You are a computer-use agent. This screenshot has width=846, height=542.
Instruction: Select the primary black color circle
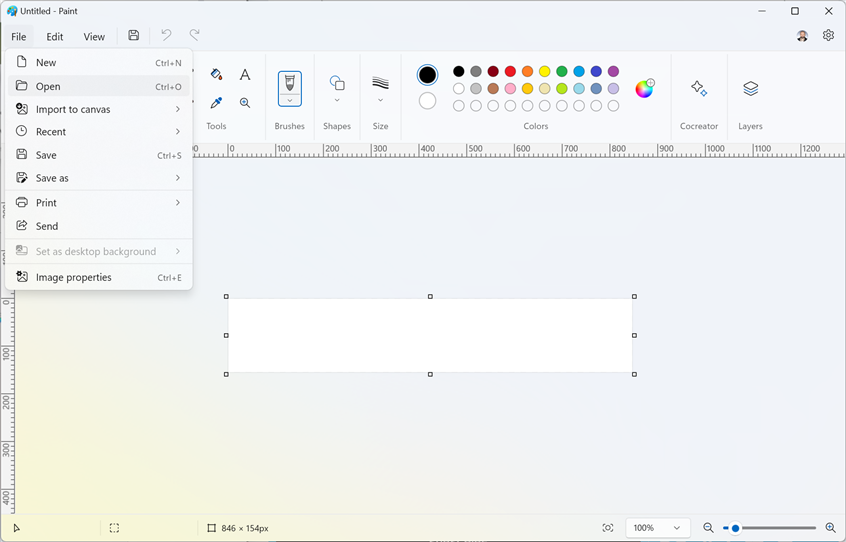(x=427, y=75)
